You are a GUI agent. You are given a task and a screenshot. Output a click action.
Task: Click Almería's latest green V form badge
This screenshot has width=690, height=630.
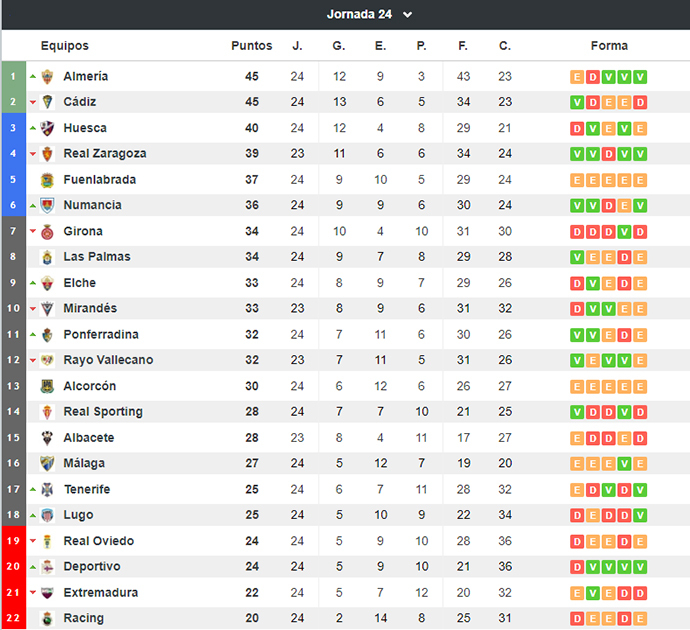click(x=640, y=77)
